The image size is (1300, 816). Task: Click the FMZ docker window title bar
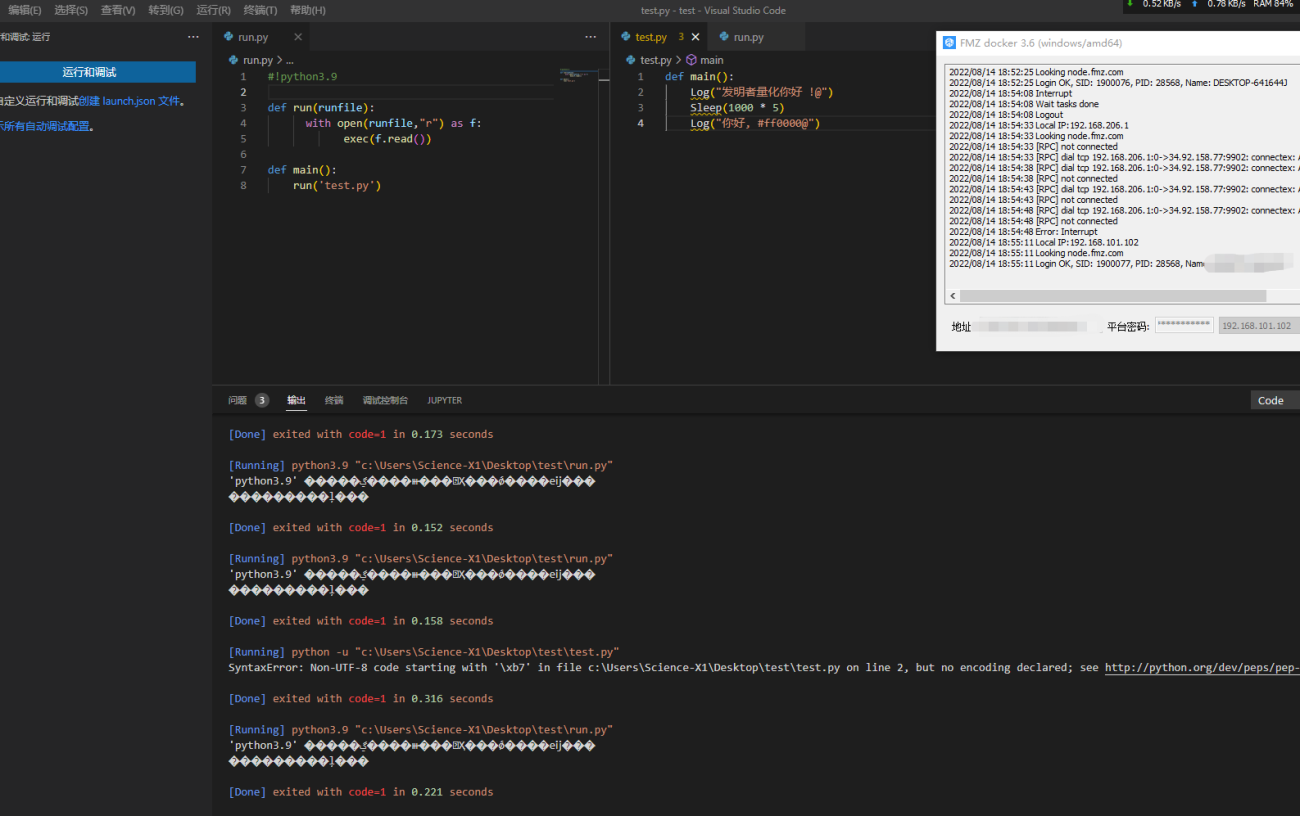pyautogui.click(x=1118, y=43)
